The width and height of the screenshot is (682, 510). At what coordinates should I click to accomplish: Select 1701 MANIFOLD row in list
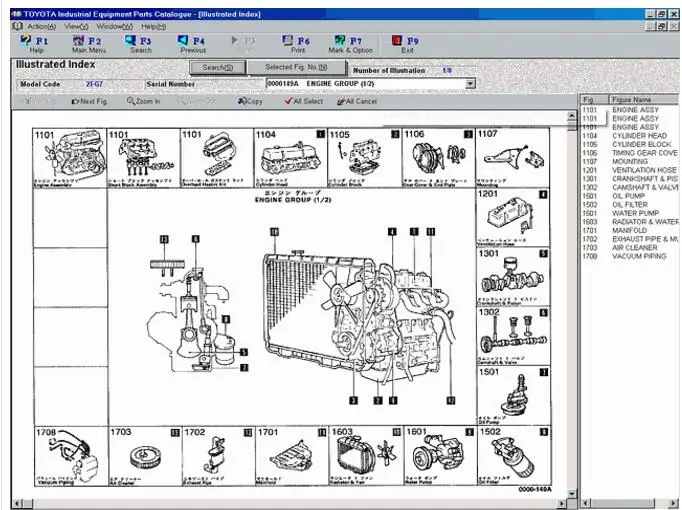630,230
